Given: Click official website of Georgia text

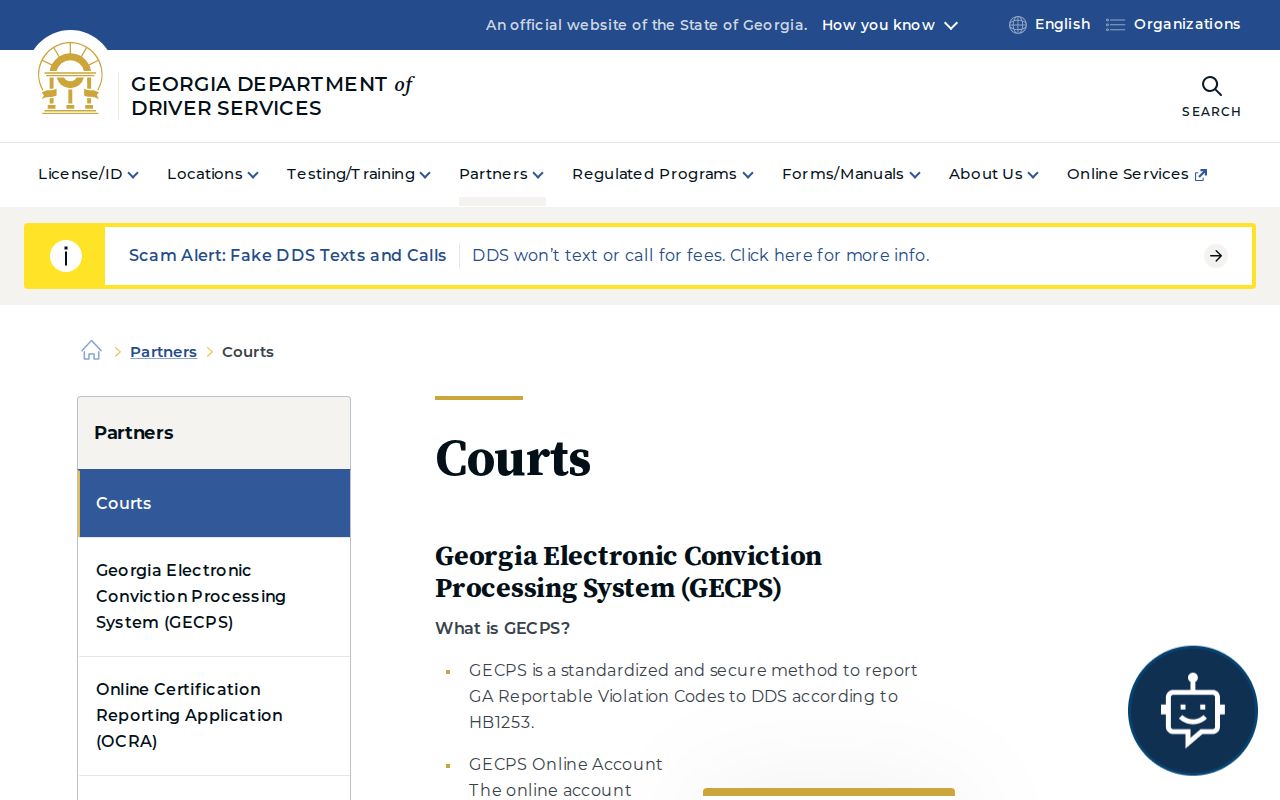Looking at the screenshot, I should (x=646, y=25).
